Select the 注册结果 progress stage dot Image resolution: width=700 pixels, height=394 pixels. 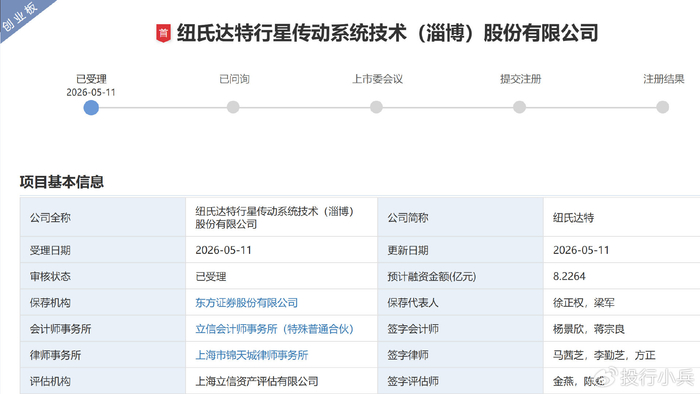pos(662,107)
